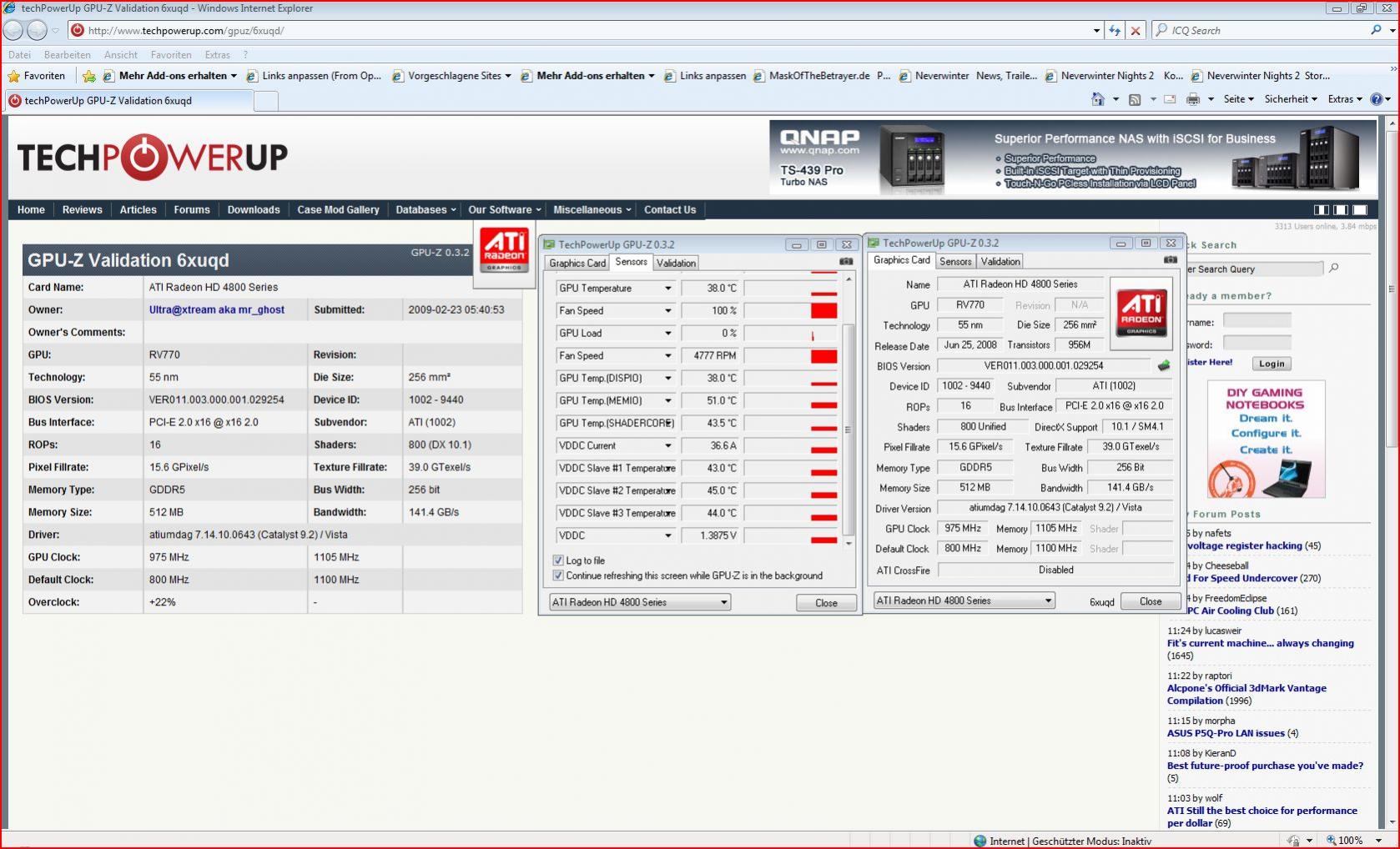Click the TechPowerUp logo

pos(153,157)
